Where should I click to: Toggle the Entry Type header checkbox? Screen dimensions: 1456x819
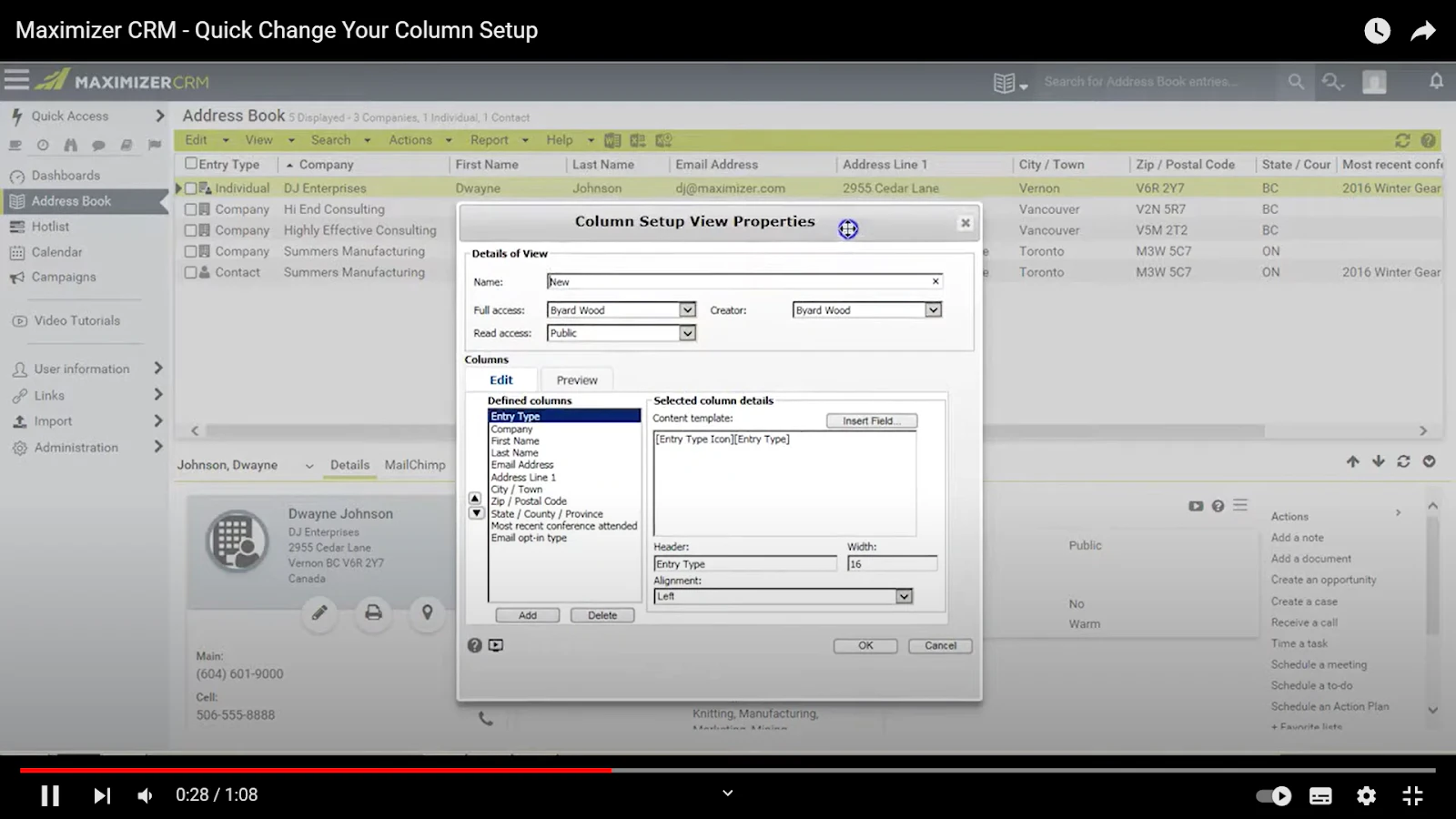click(x=191, y=164)
